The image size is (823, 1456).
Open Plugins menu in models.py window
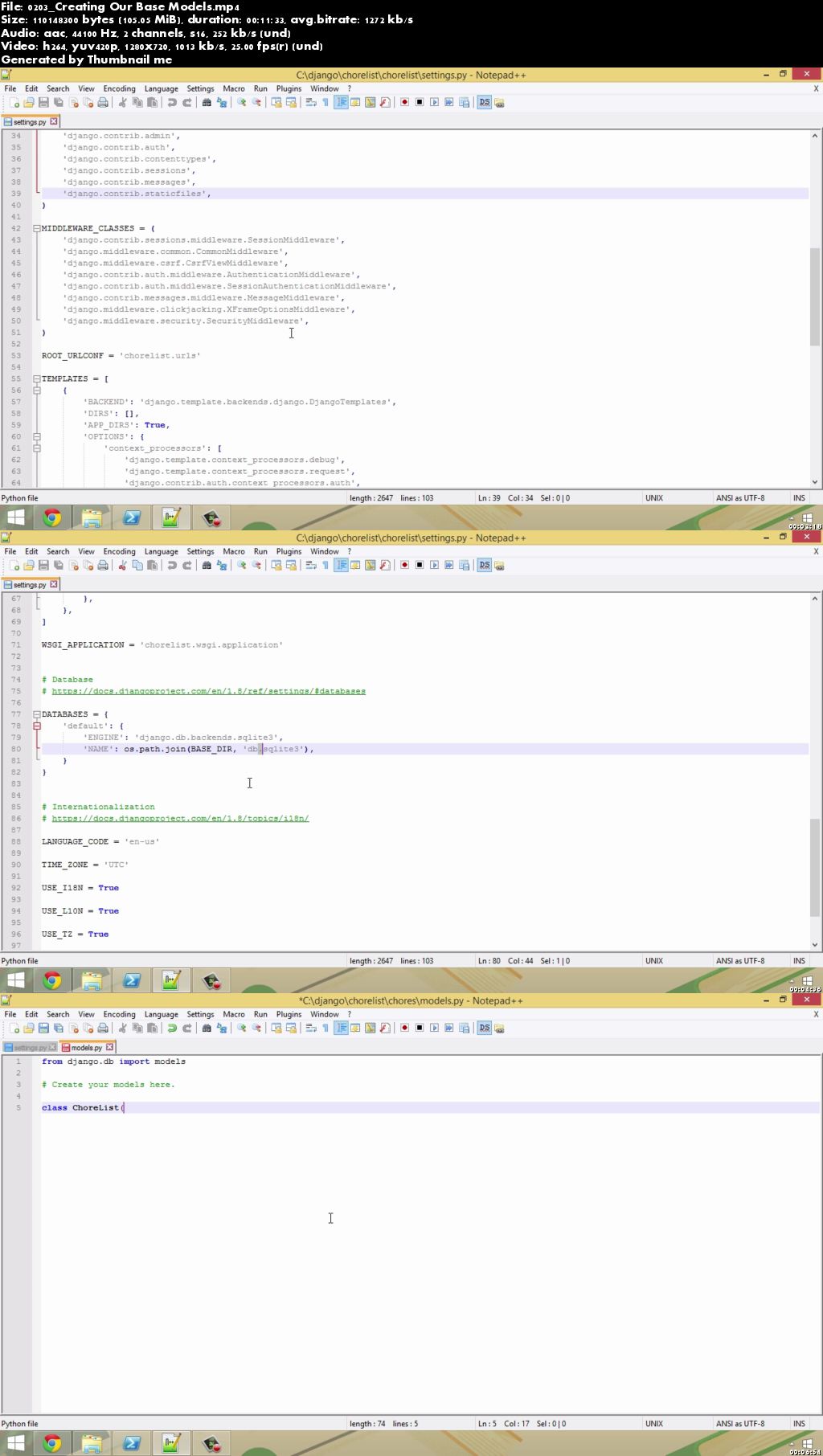289,1015
